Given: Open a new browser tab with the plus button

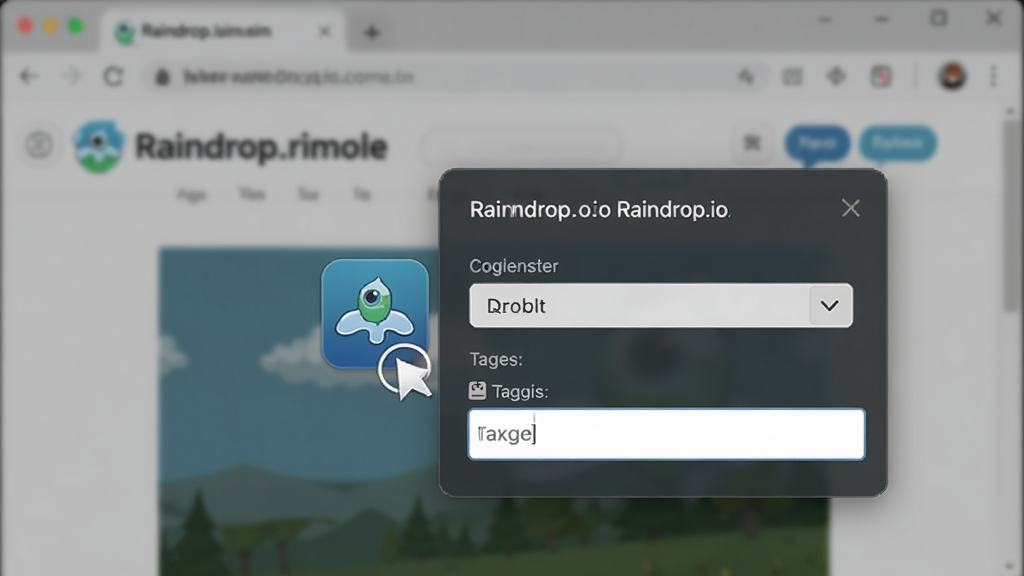Looking at the screenshot, I should pos(372,32).
